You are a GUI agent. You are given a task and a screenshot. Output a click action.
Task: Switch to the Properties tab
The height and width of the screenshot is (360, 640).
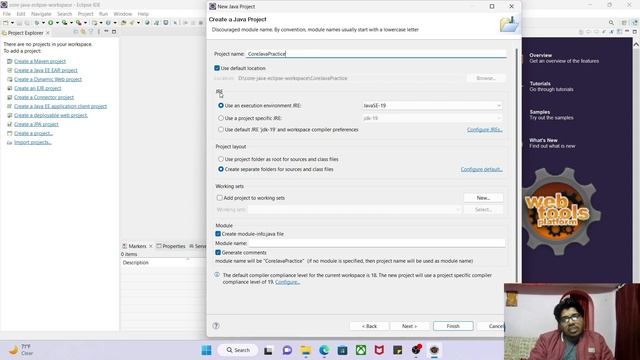[x=171, y=246]
